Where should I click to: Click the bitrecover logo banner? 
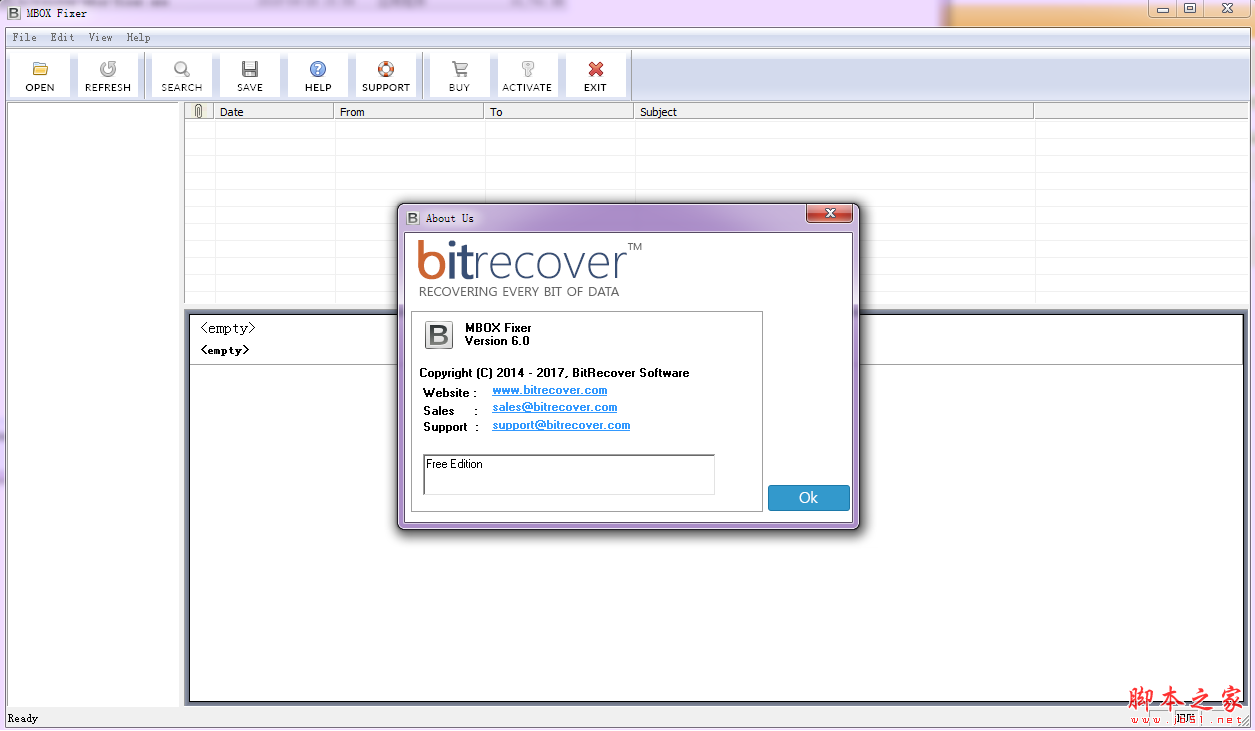(530, 269)
